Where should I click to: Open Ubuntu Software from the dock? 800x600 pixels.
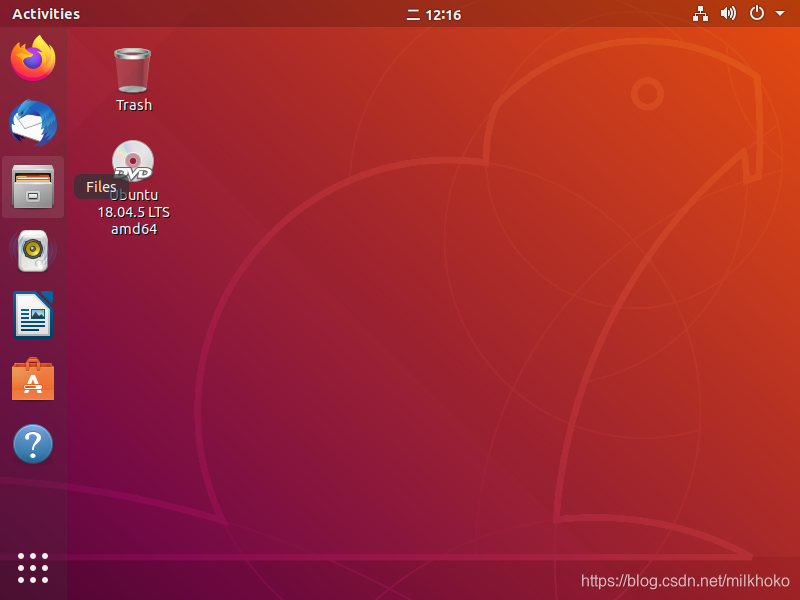click(33, 379)
